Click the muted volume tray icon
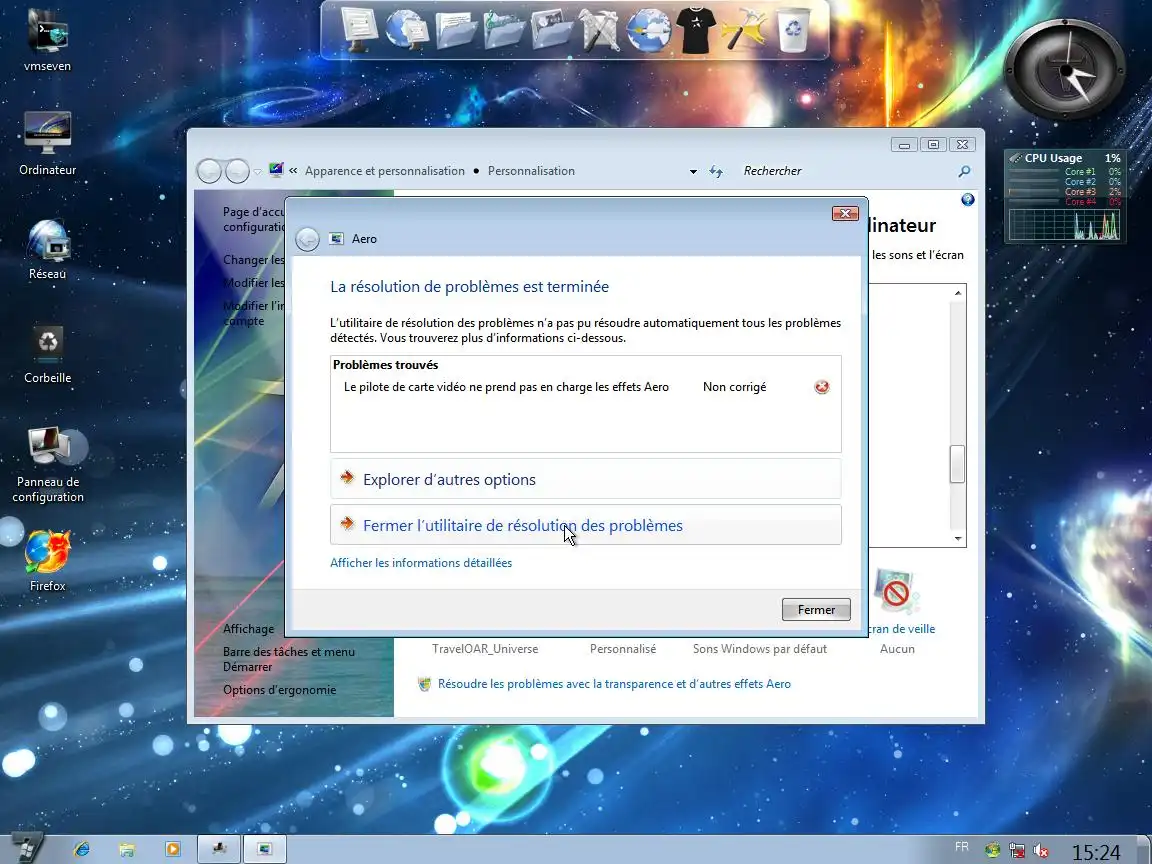Image resolution: width=1152 pixels, height=864 pixels. tap(1041, 851)
